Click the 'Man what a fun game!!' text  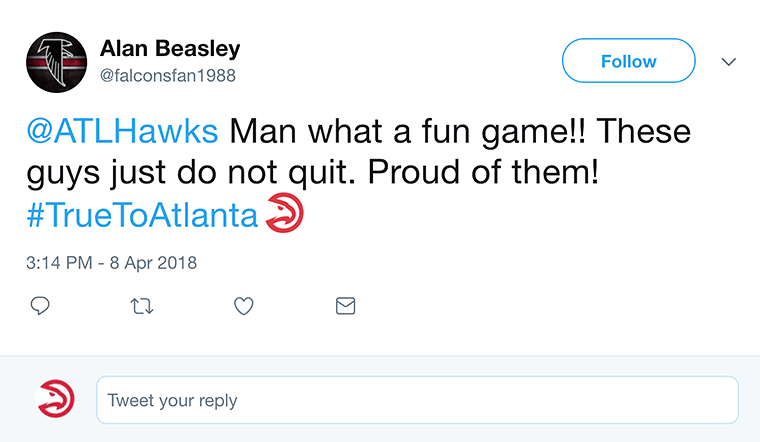pyautogui.click(x=408, y=131)
